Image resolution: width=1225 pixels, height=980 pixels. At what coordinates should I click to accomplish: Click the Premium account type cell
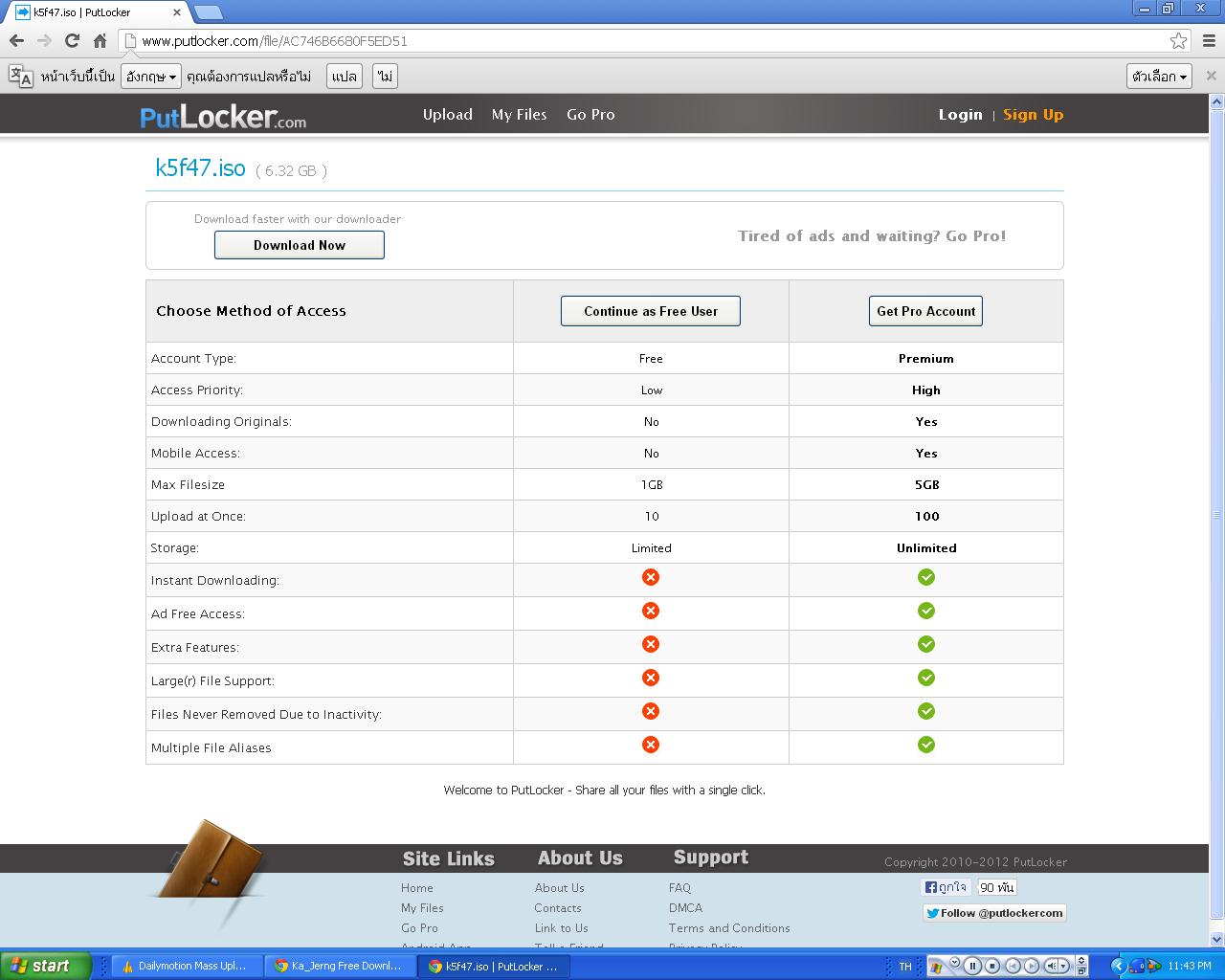926,359
